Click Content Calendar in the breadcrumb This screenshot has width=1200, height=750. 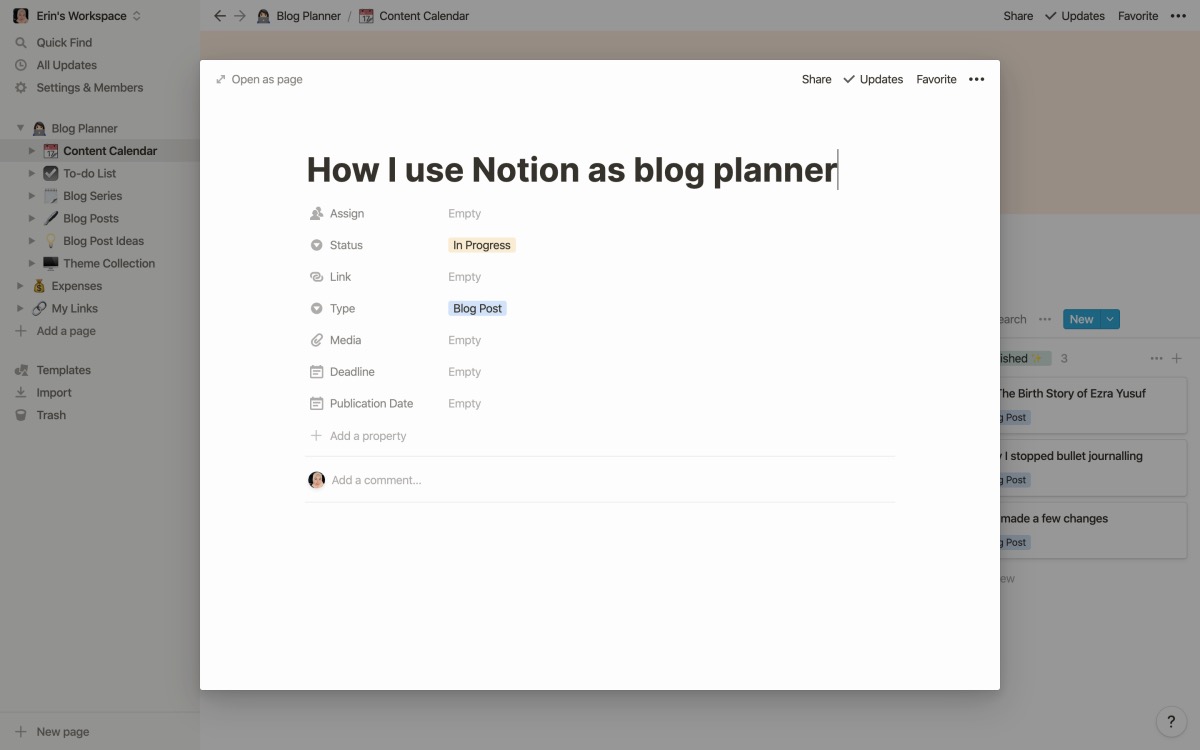coord(414,16)
